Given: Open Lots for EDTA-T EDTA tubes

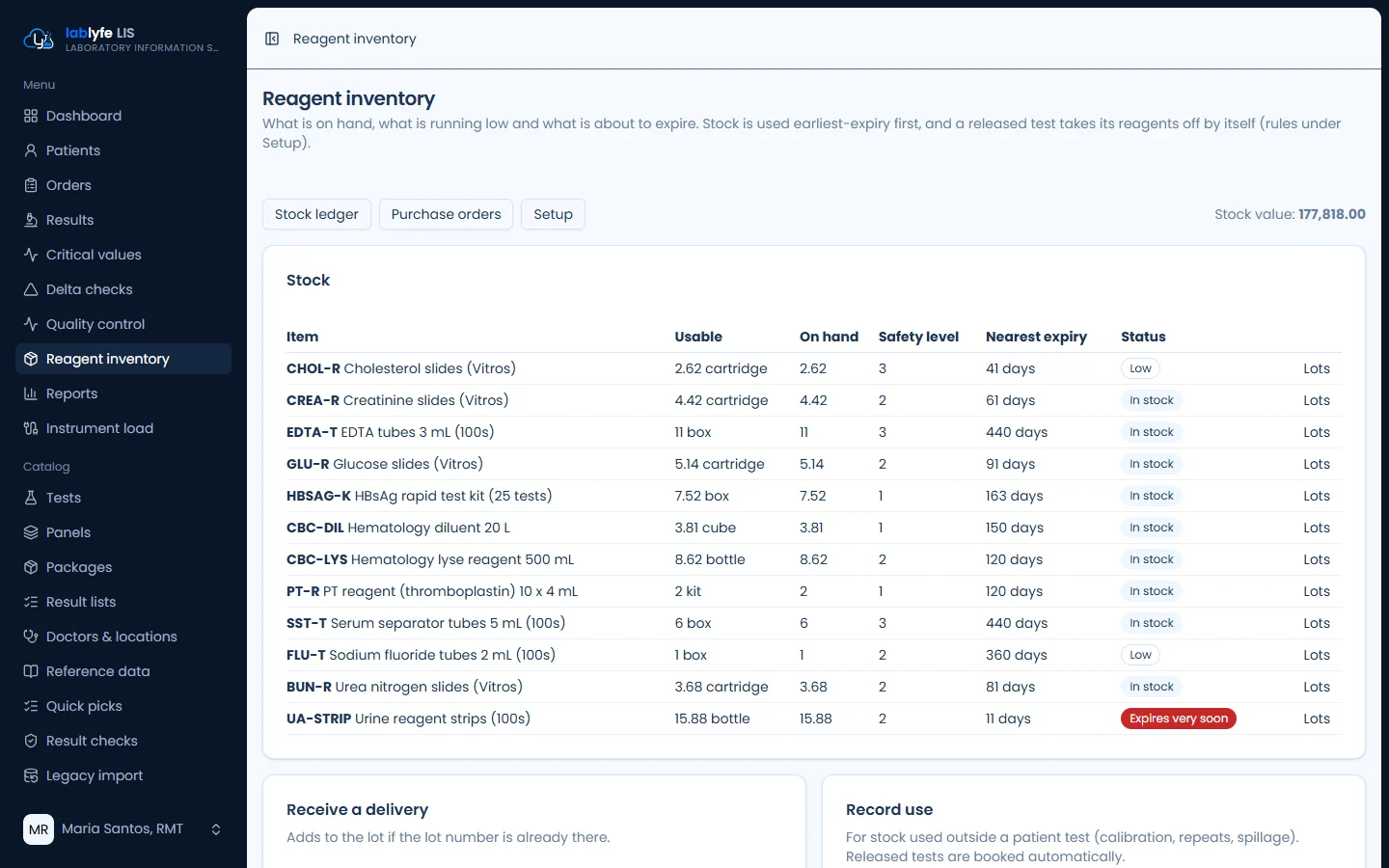Looking at the screenshot, I should coord(1317,432).
